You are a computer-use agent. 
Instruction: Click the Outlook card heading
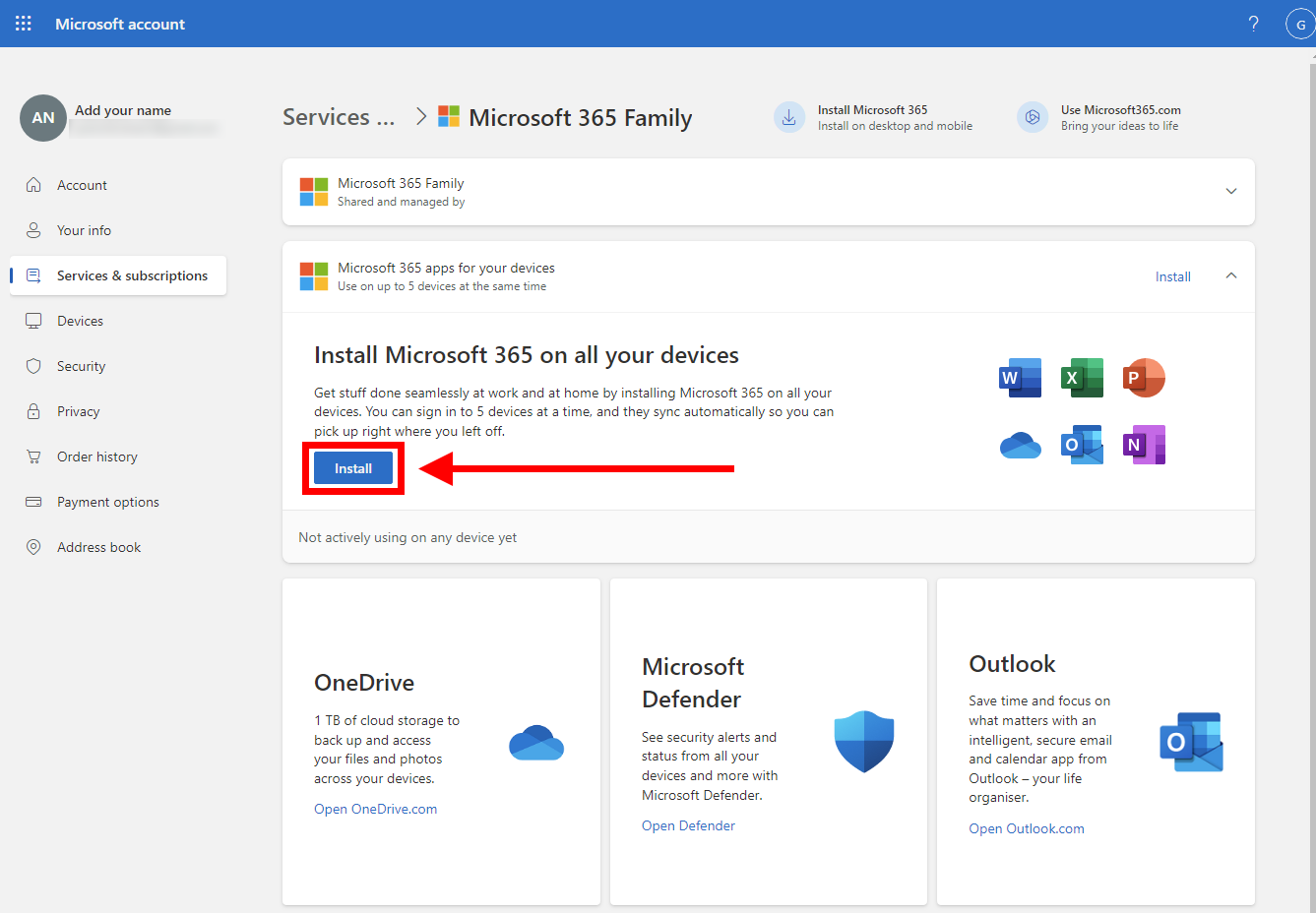pos(1012,664)
